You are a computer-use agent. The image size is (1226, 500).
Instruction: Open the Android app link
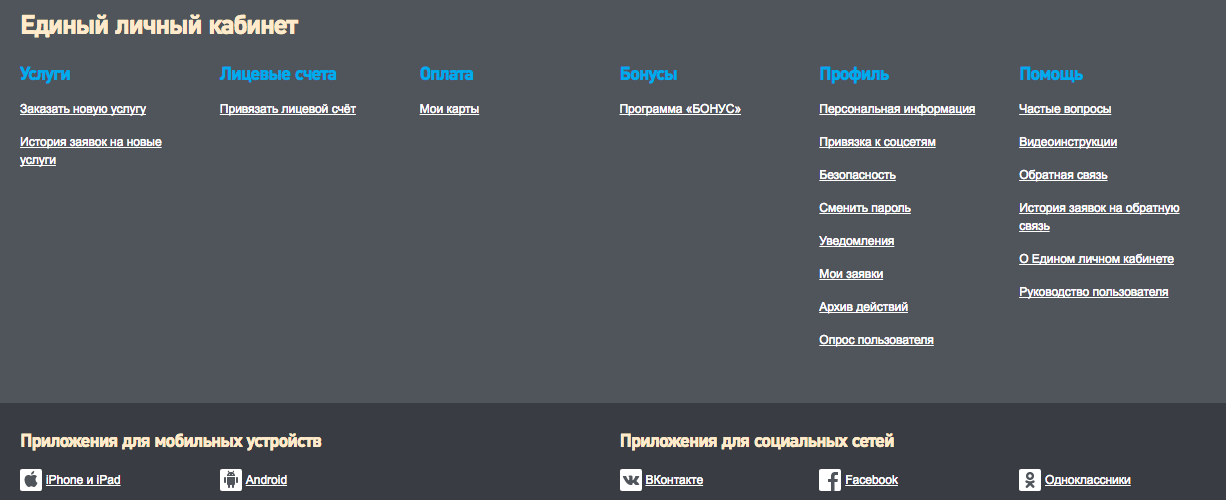click(x=266, y=480)
